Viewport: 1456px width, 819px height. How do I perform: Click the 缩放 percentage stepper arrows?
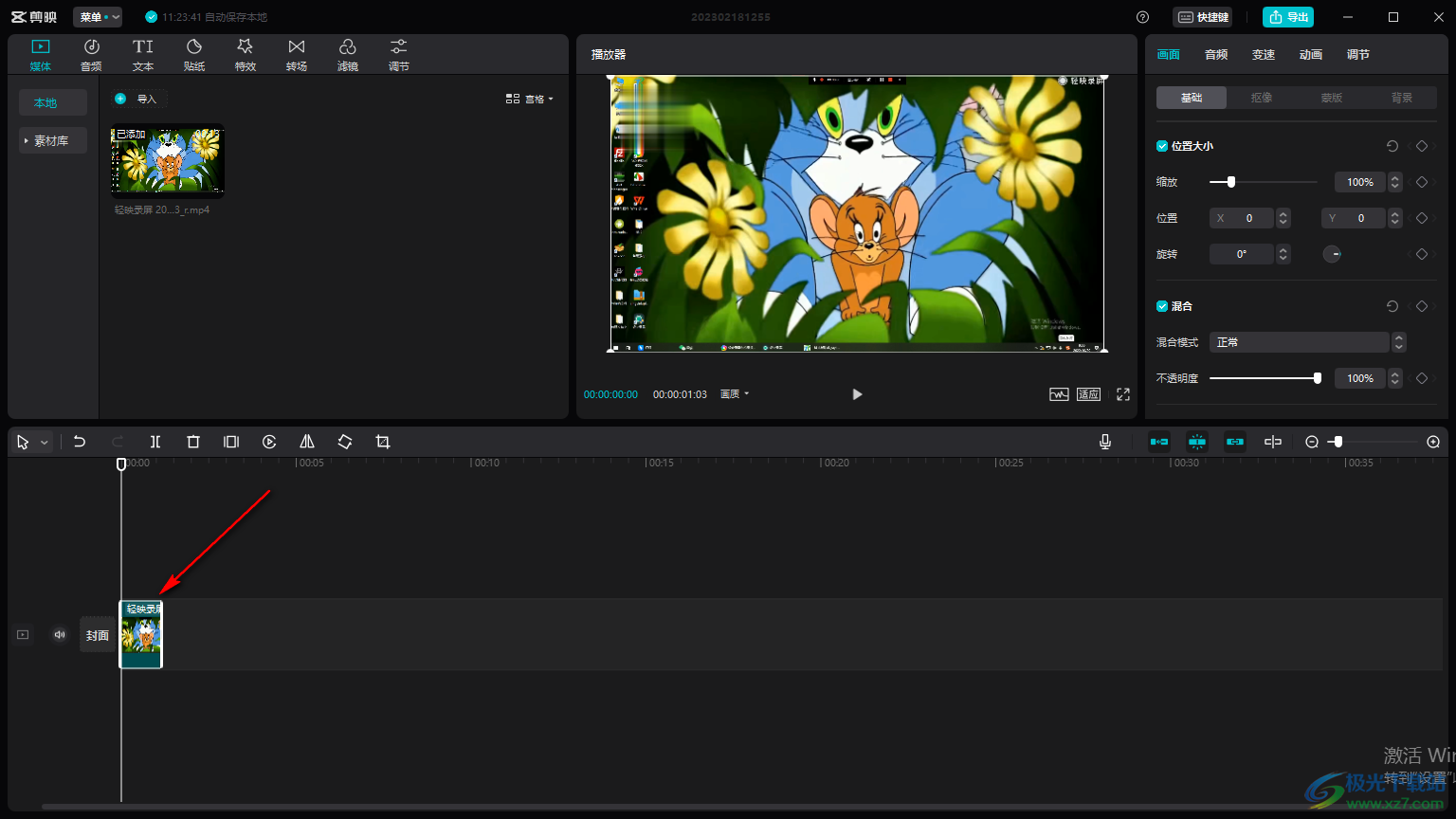tap(1395, 182)
